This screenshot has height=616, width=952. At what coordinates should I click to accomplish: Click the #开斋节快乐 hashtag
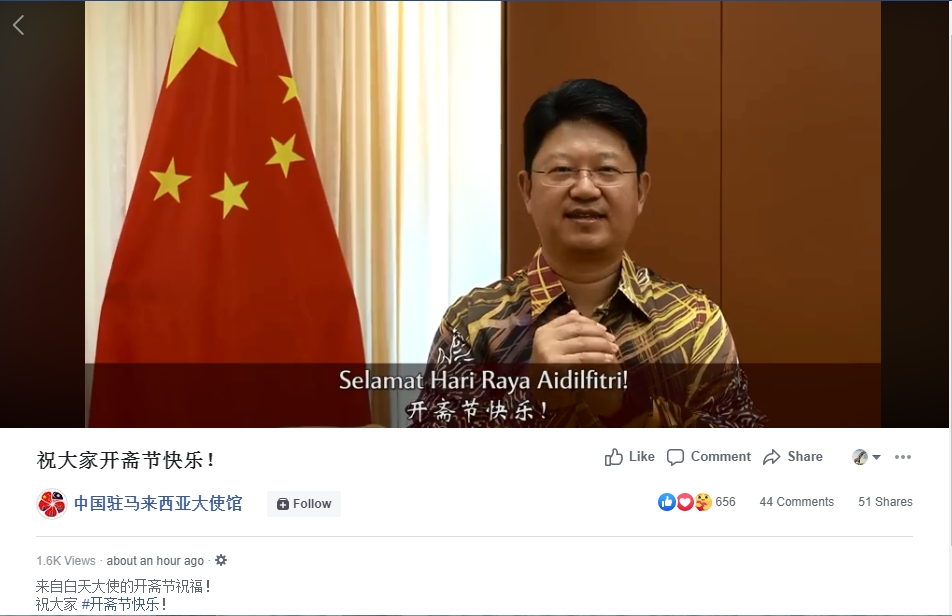(x=120, y=604)
